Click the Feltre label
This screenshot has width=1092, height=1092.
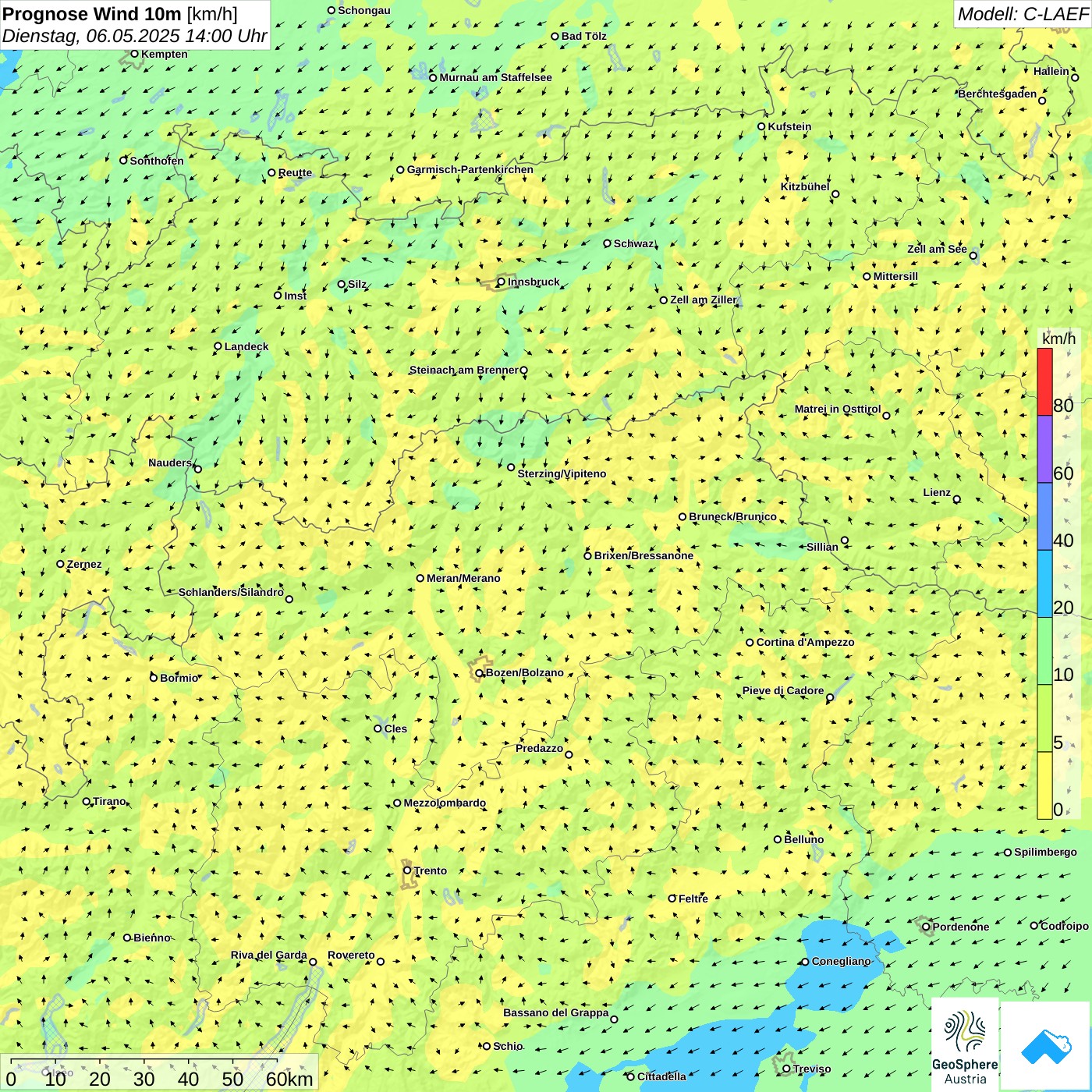pyautogui.click(x=693, y=899)
